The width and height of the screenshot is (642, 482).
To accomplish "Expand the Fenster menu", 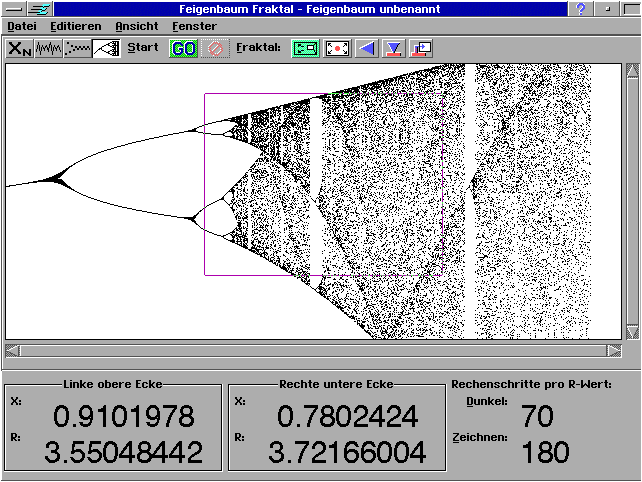I will (x=194, y=25).
